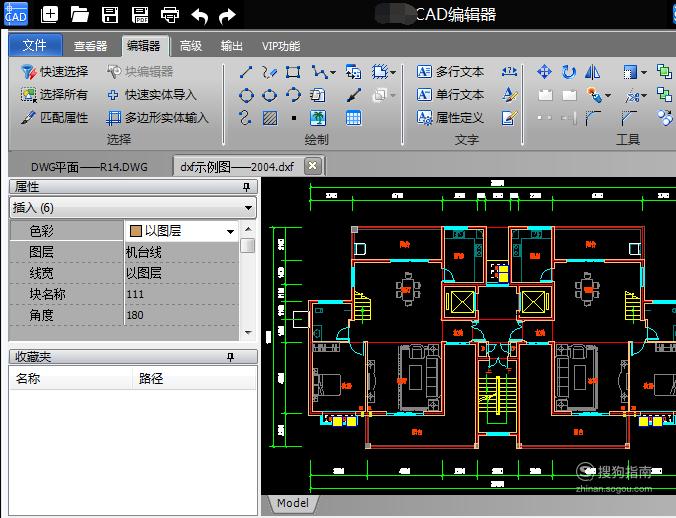Image resolution: width=676 pixels, height=518 pixels.
Task: Undo the last action
Action: tap(200, 16)
